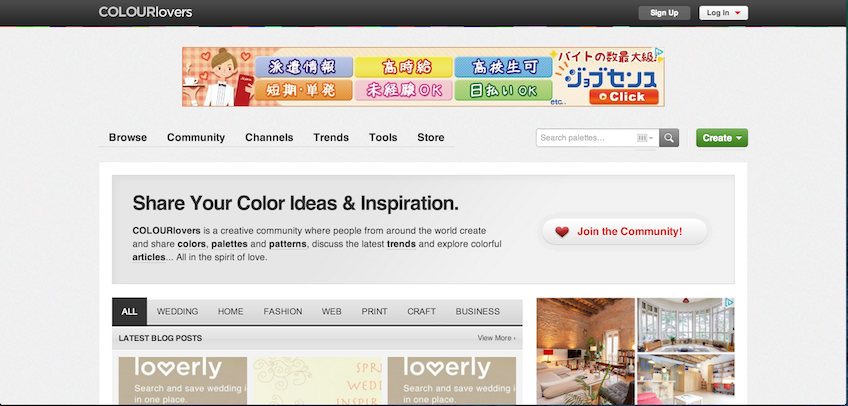Open the Trends menu

[x=331, y=137]
